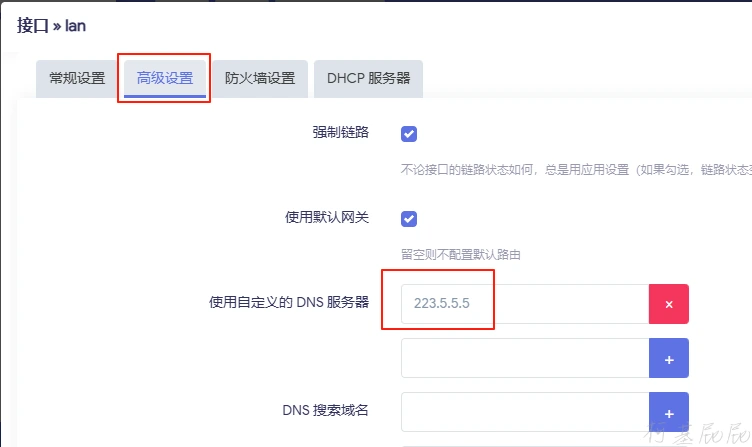The width and height of the screenshot is (752, 447).
Task: Remove the 223.5.5.5 DNS server entry
Action: [669, 304]
